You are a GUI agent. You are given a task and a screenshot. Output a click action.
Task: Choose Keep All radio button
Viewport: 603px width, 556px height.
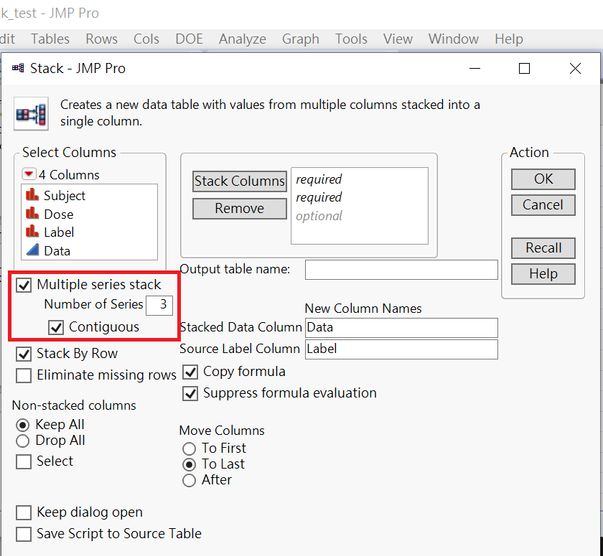coord(23,425)
